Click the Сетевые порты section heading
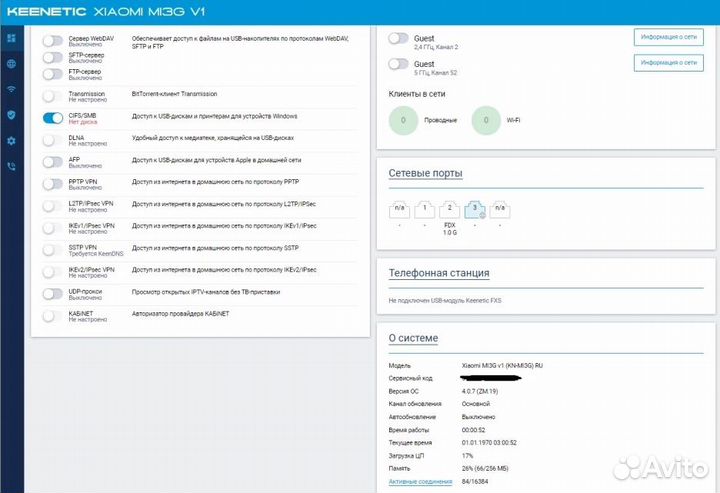720x493 pixels. (425, 174)
